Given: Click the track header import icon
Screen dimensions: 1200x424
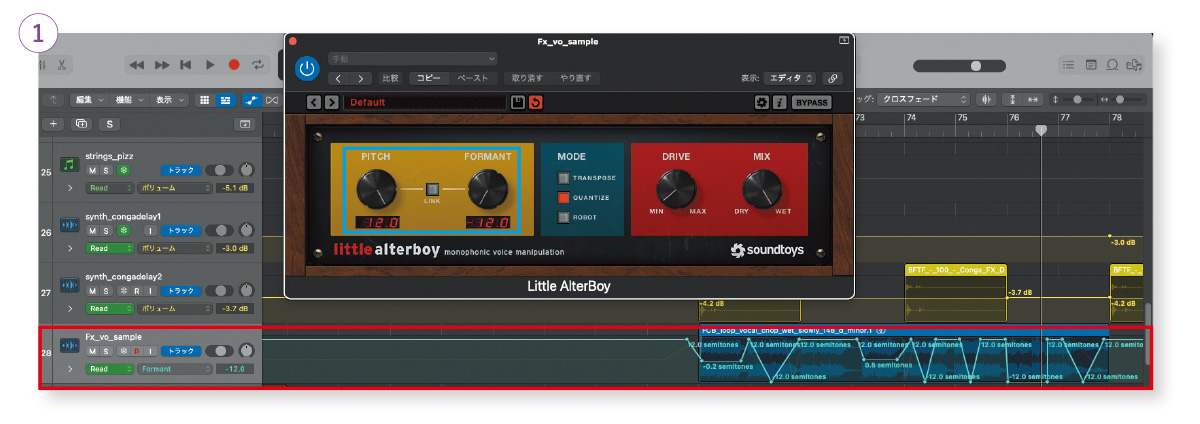Looking at the screenshot, I should 243,124.
